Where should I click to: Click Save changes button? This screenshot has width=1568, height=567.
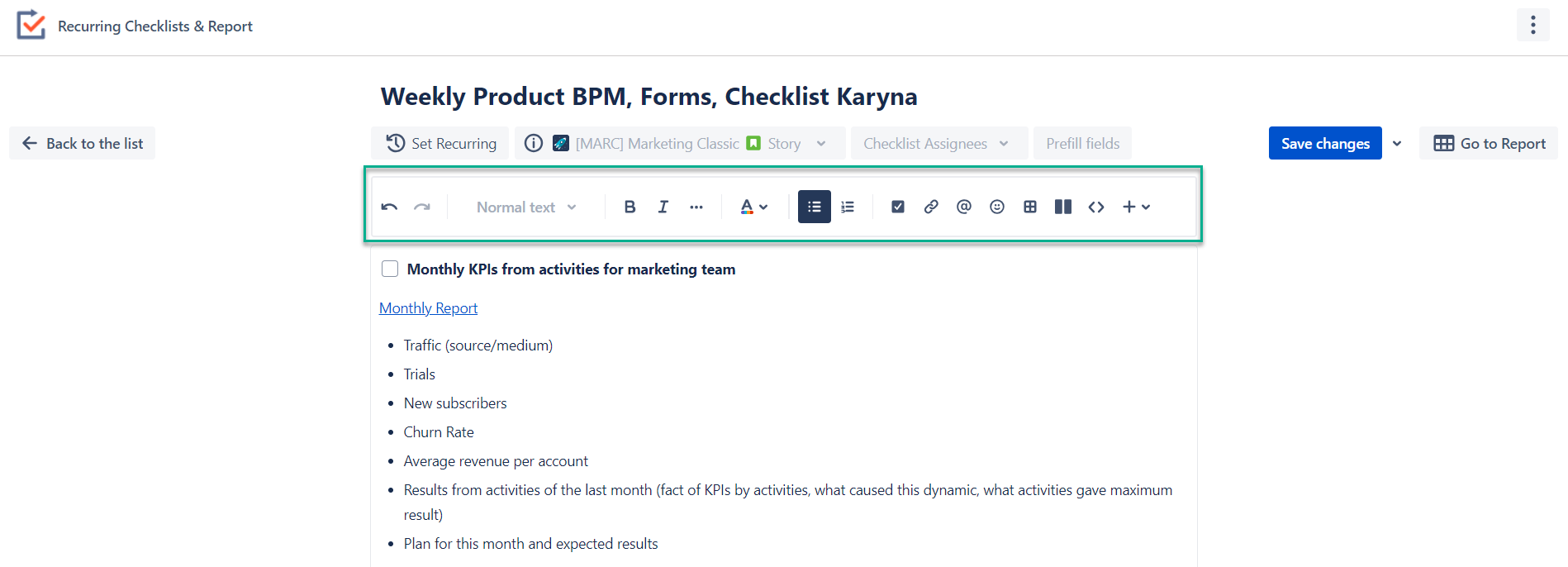click(1325, 143)
